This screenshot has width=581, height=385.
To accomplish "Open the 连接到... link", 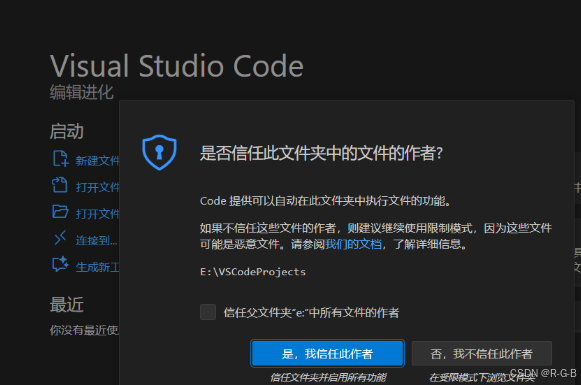I will (96, 240).
